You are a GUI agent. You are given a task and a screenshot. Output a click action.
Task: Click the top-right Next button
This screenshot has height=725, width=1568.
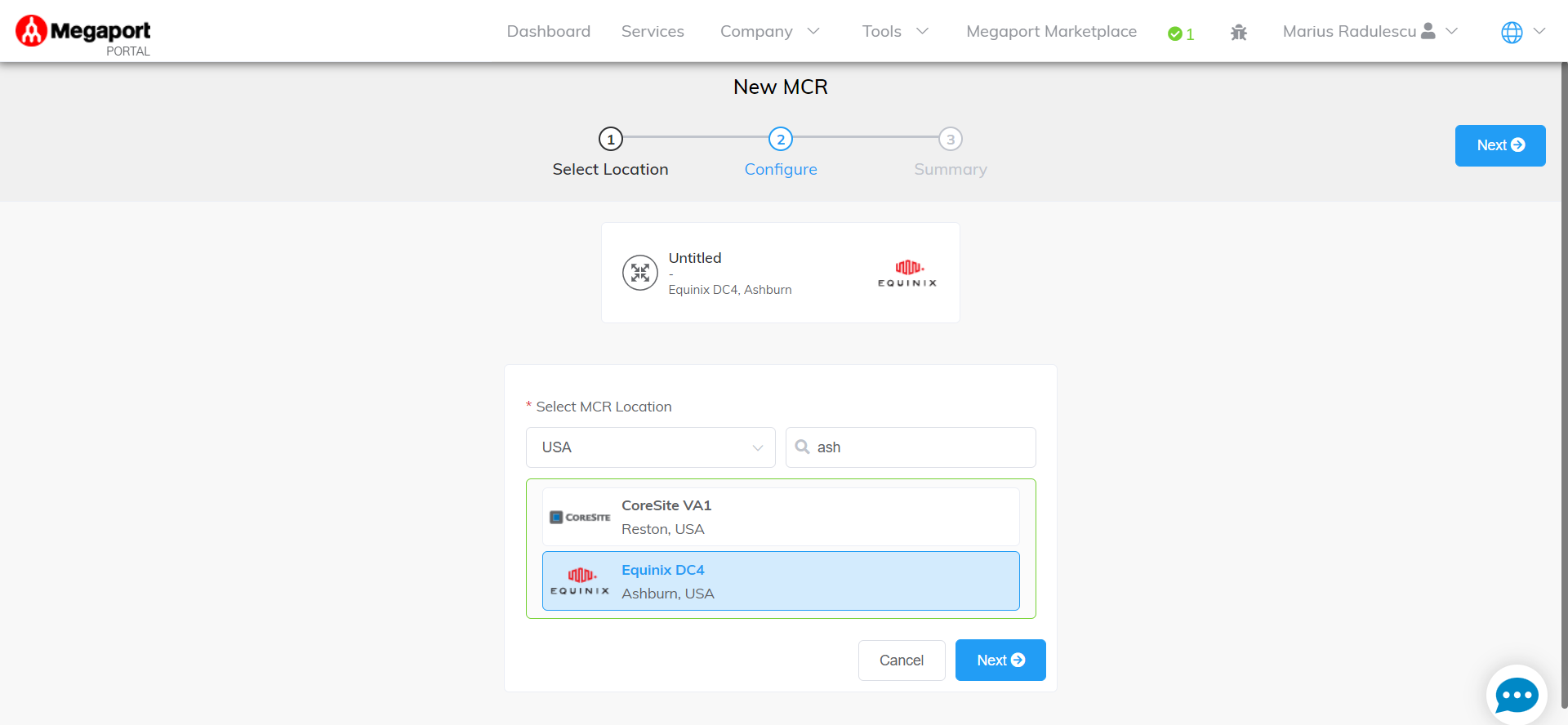click(x=1500, y=145)
